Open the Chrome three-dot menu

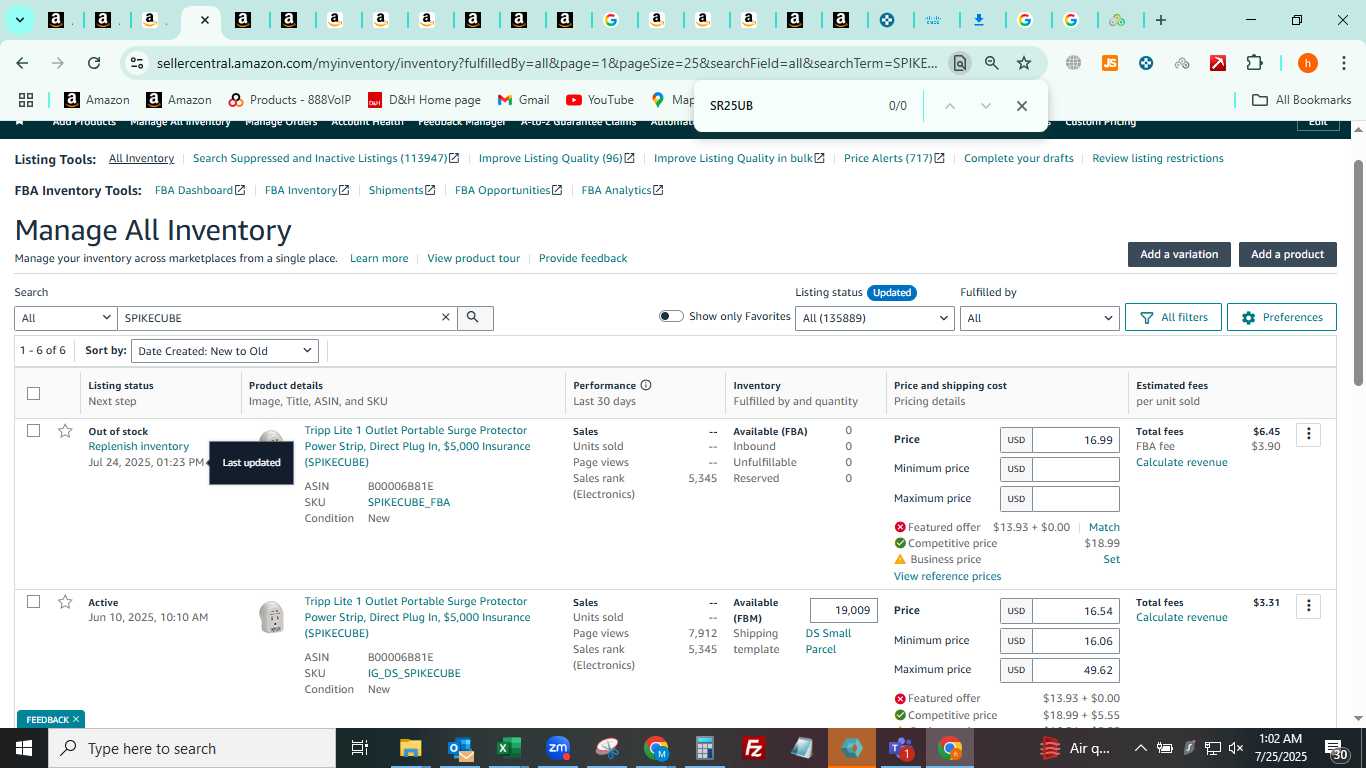click(1343, 63)
